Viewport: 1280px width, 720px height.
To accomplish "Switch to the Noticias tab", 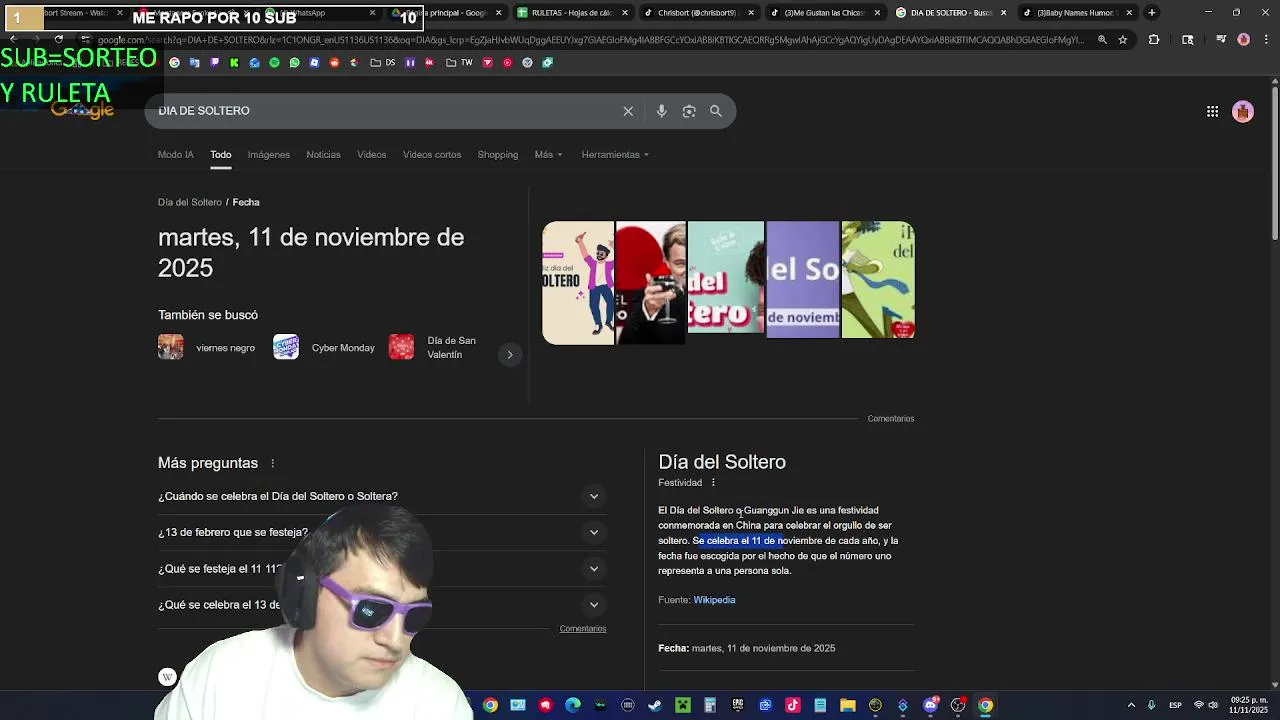I will point(323,155).
